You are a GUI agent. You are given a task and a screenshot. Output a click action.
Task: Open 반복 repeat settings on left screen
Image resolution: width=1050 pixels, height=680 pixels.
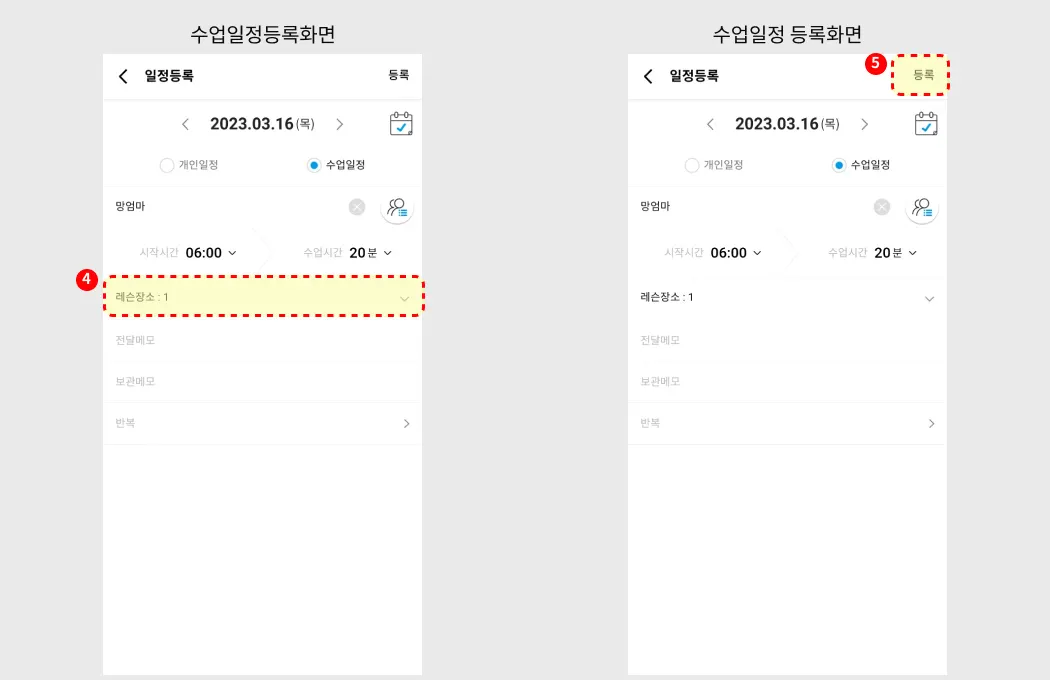[262, 423]
